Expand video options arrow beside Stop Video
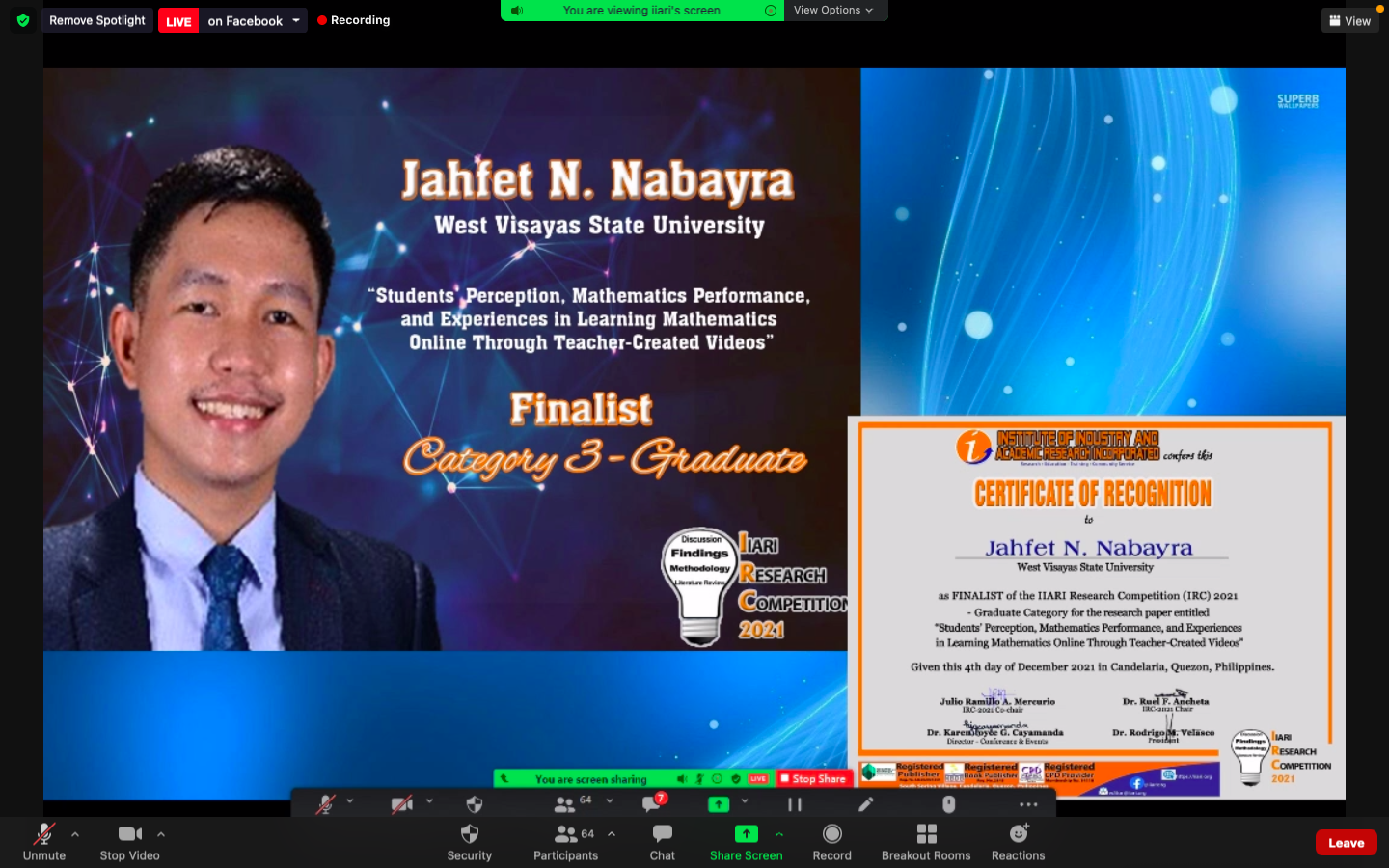 [x=161, y=834]
